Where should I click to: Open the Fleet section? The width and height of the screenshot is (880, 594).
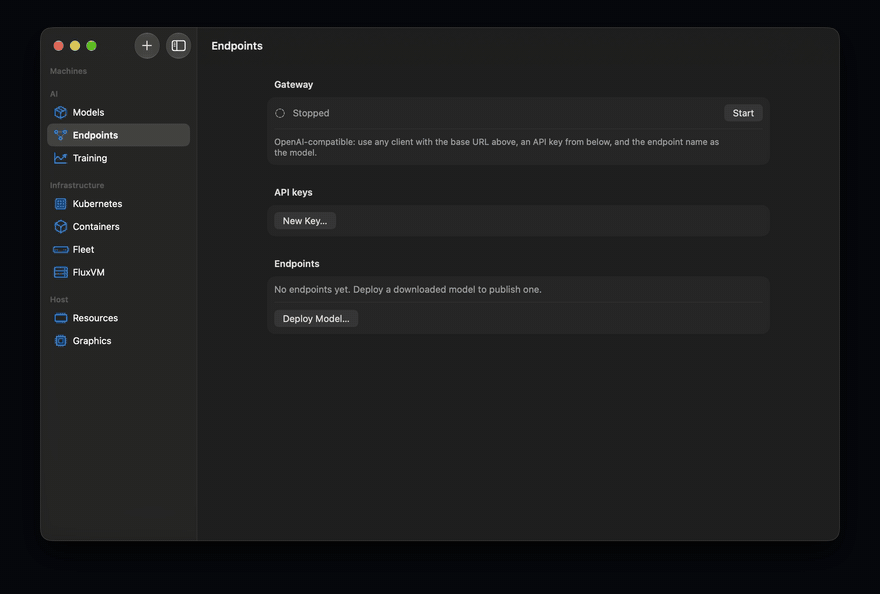coord(118,249)
